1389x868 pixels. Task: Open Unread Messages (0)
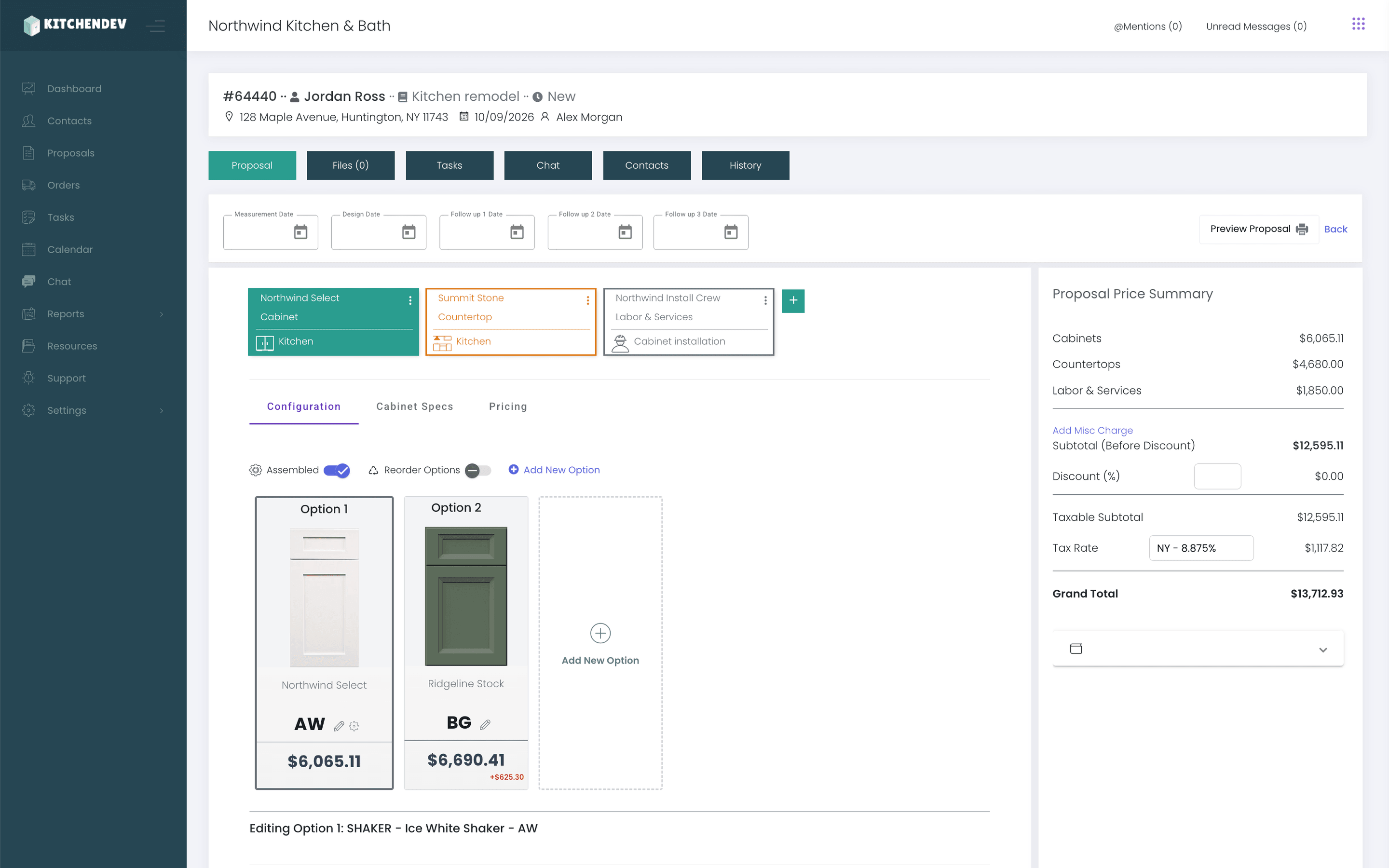tap(1256, 27)
